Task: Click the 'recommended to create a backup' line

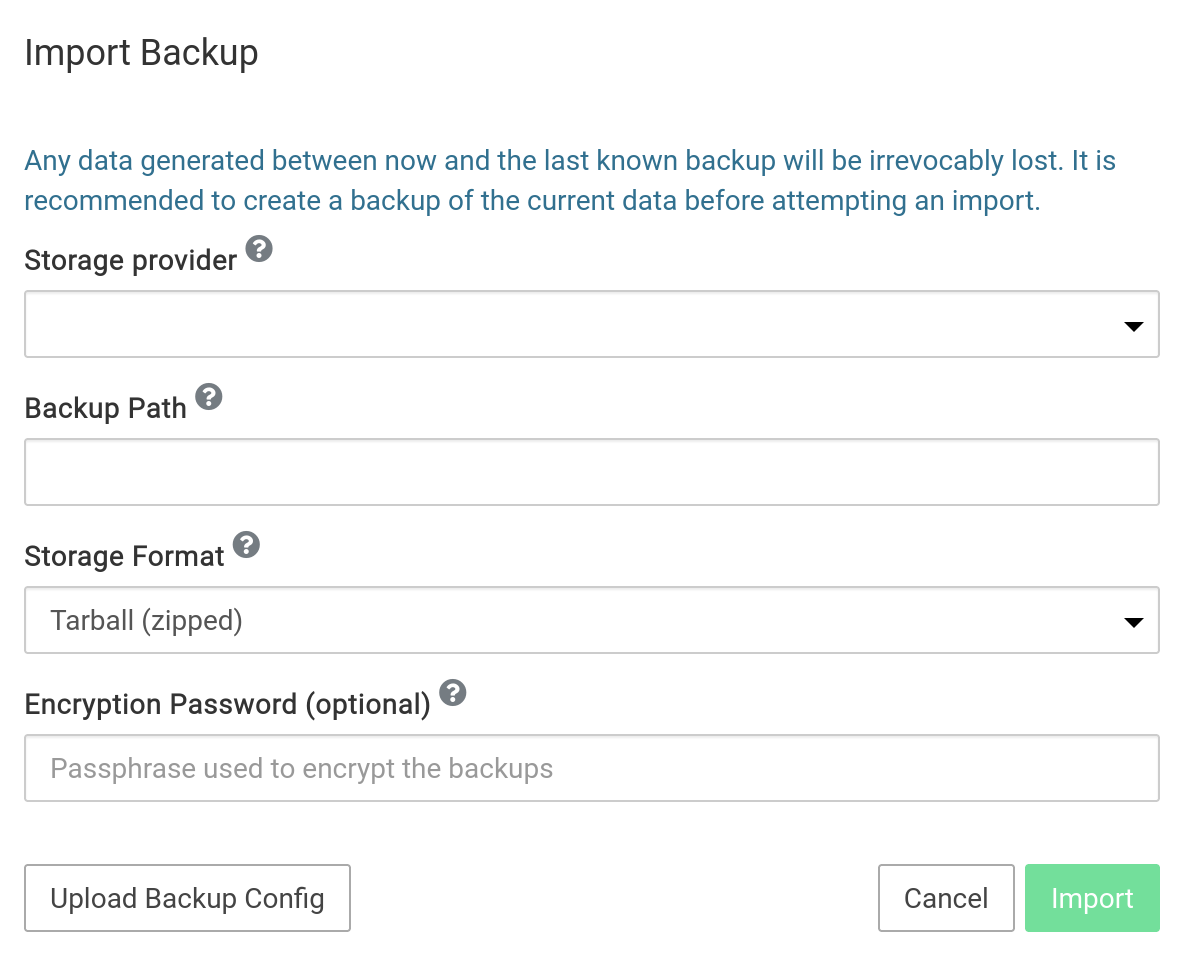Action: [531, 201]
